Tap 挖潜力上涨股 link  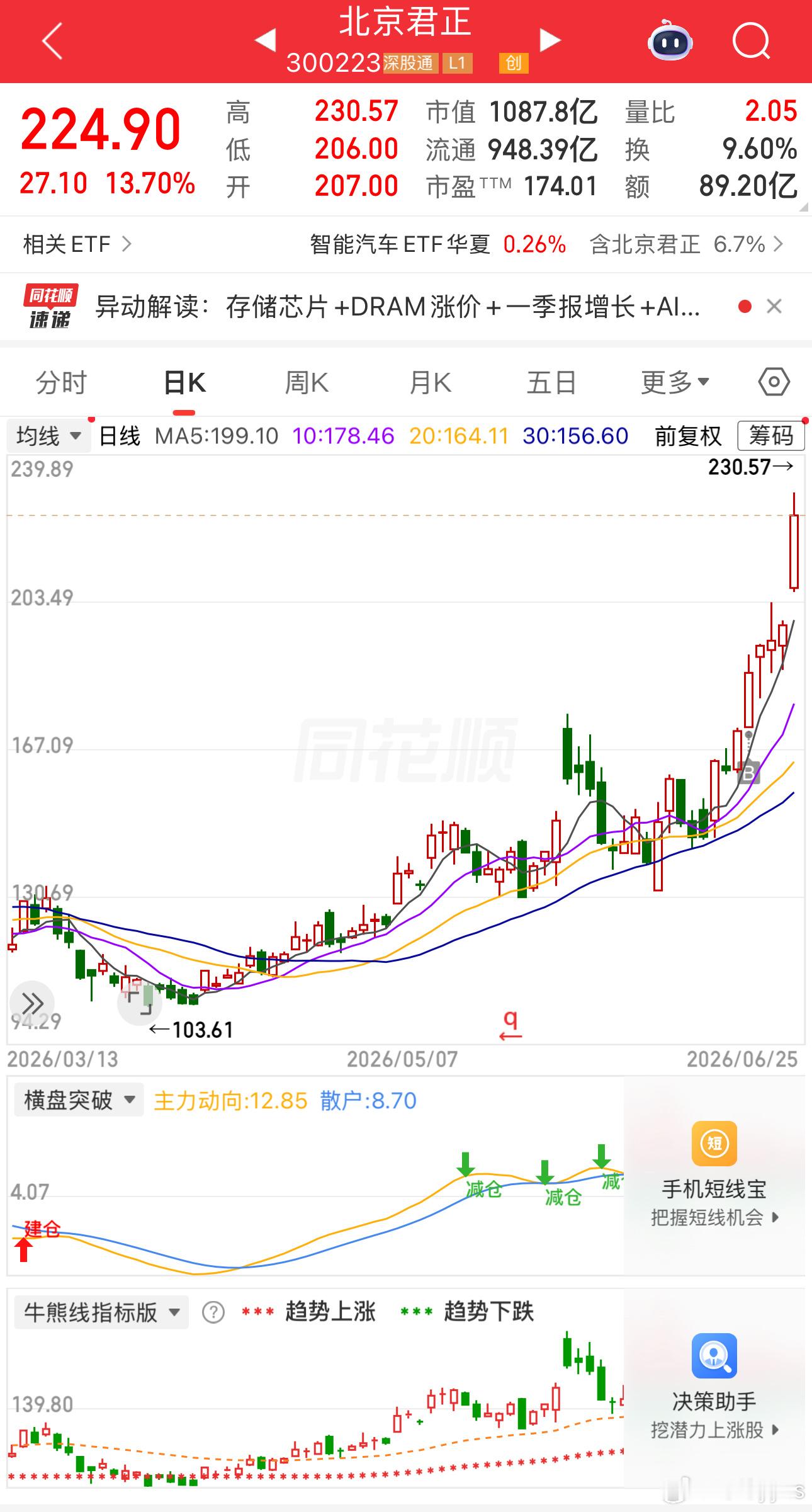tap(714, 1430)
